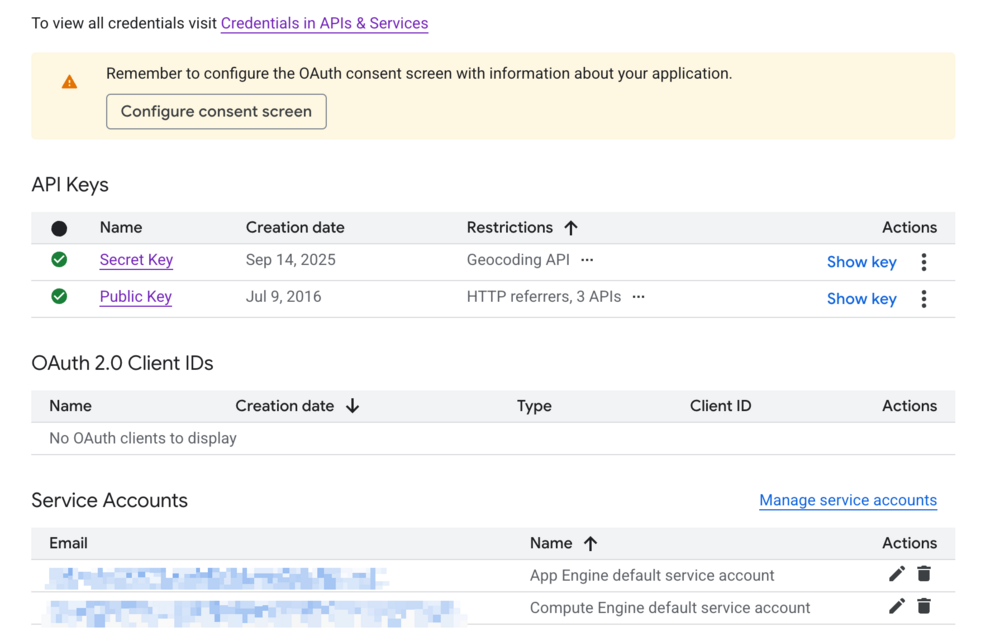Edit Compute Engine default service account
This screenshot has width=1000, height=637.
pyautogui.click(x=897, y=606)
